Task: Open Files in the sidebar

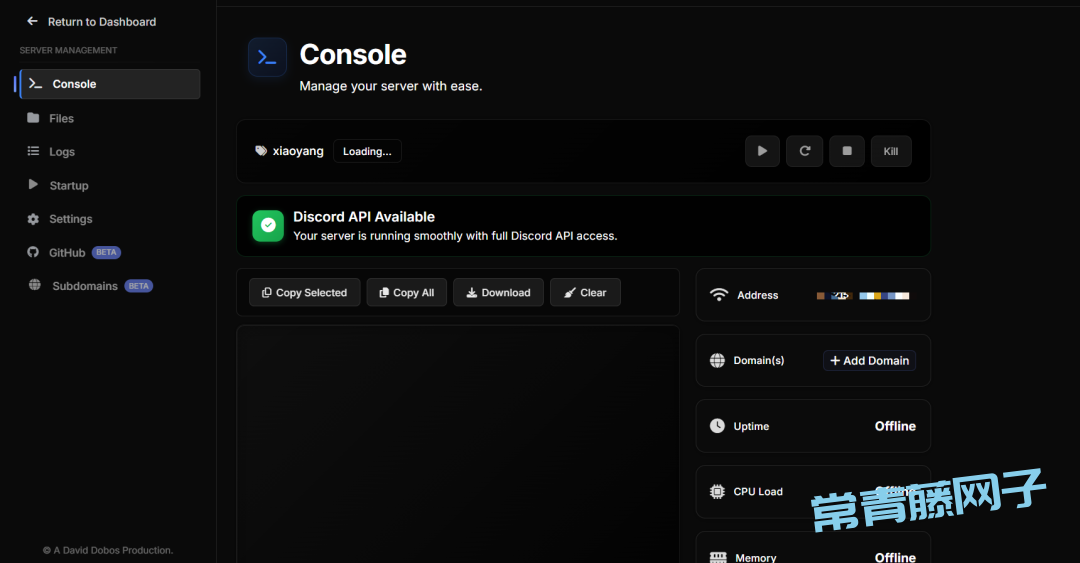Action: tap(61, 118)
